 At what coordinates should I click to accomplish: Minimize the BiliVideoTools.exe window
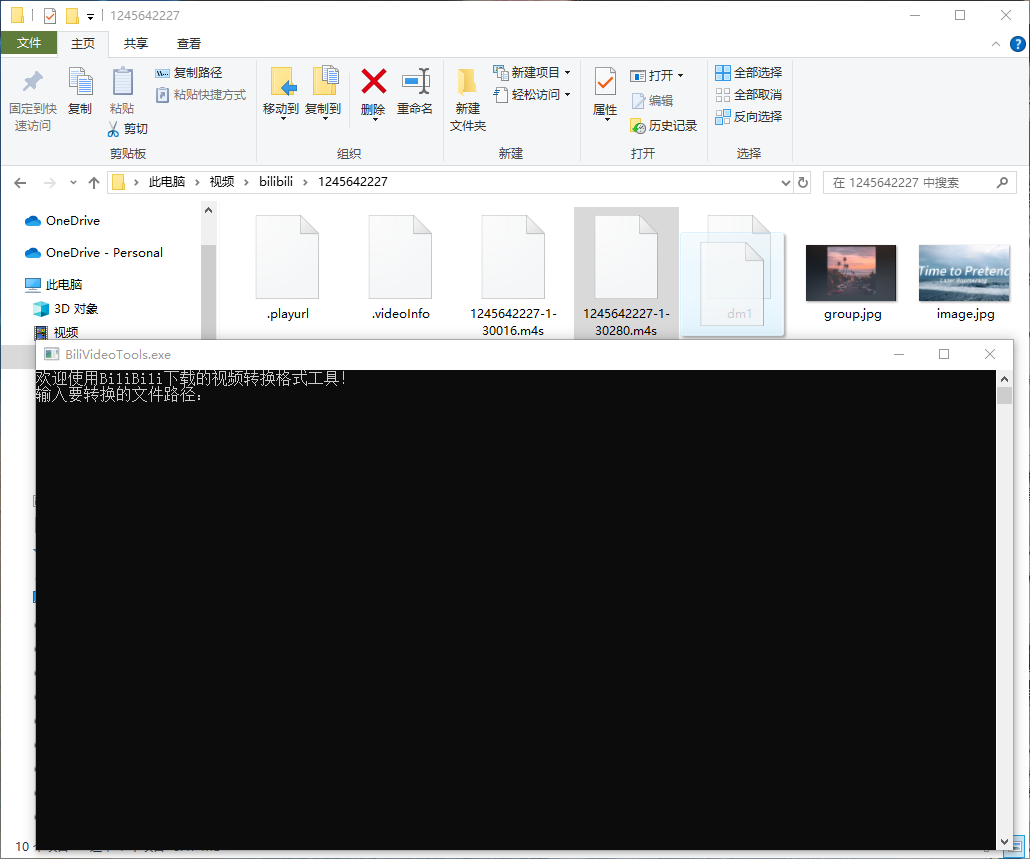(x=899, y=355)
